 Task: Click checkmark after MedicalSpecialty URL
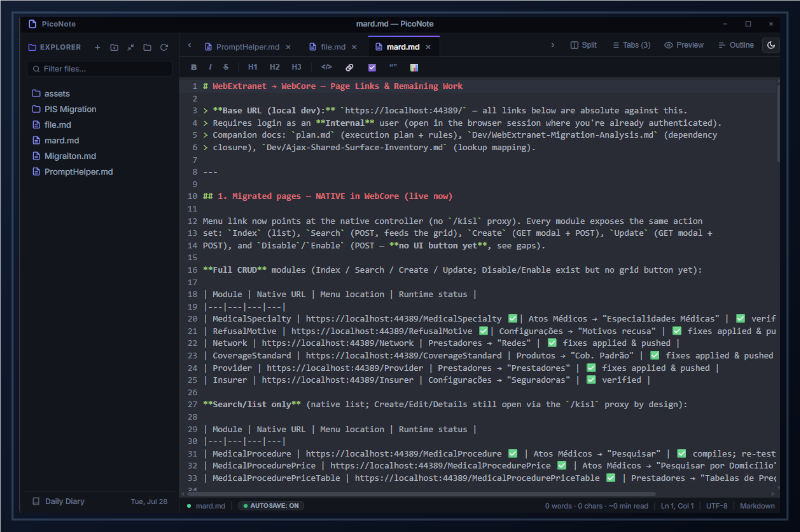[513, 319]
